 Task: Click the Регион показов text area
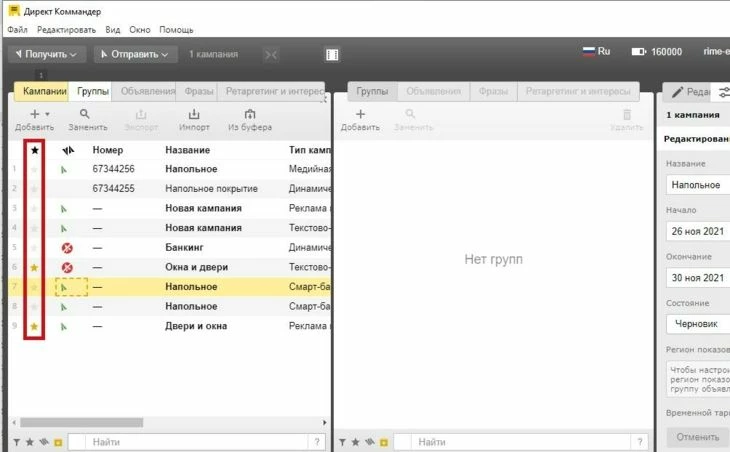click(x=698, y=378)
